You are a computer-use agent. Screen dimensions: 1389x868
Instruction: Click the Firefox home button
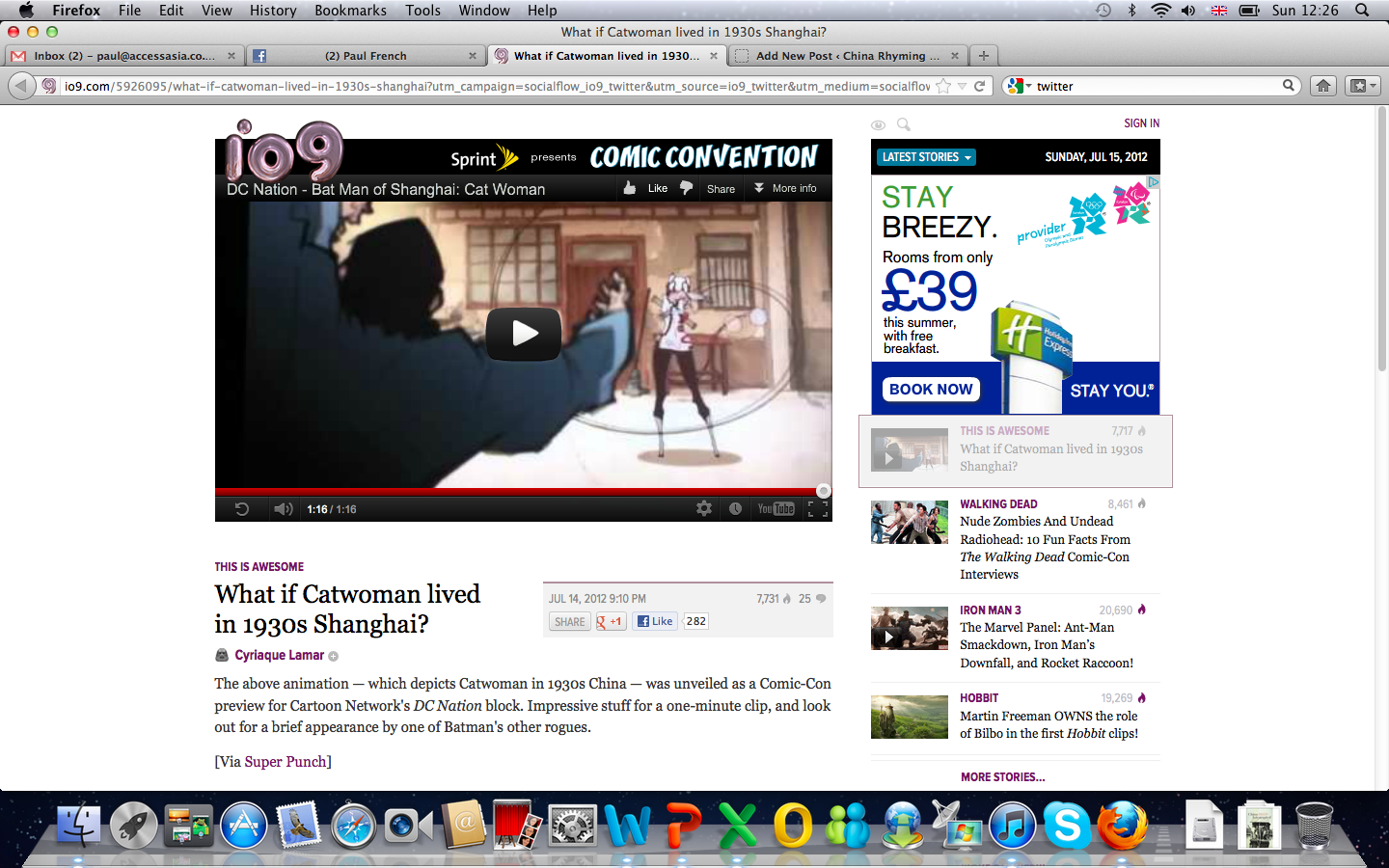[1322, 86]
